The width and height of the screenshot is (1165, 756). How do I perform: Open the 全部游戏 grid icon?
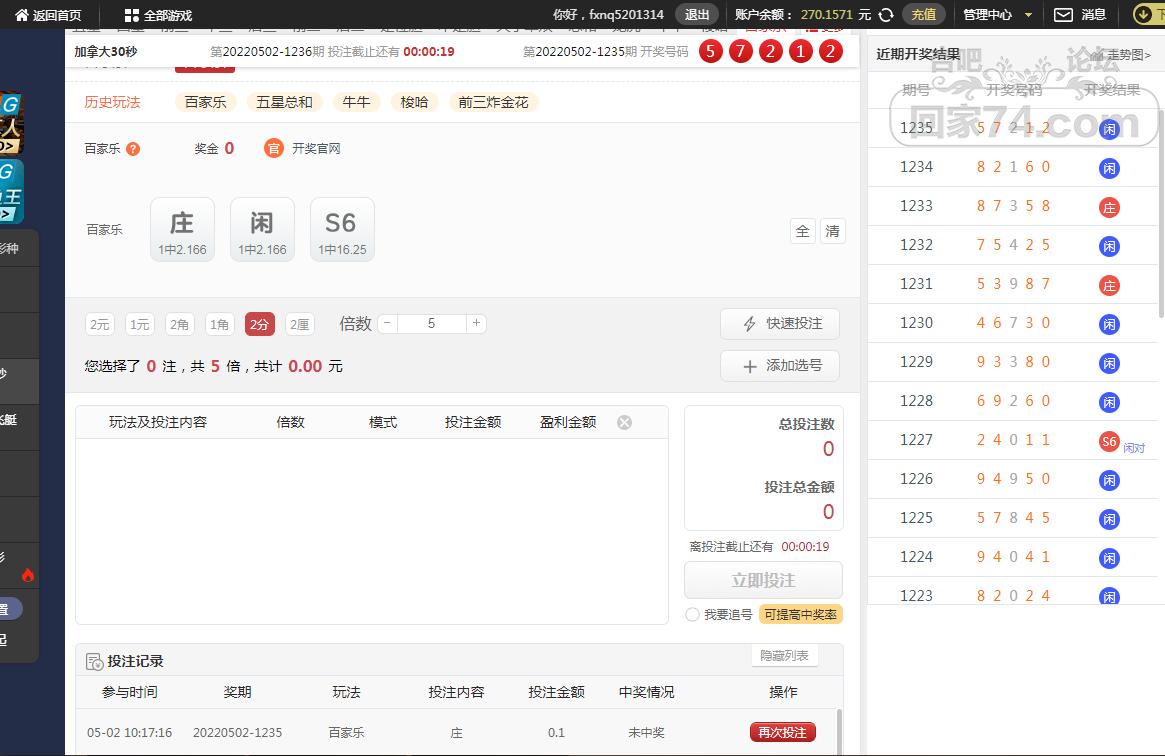(x=132, y=15)
